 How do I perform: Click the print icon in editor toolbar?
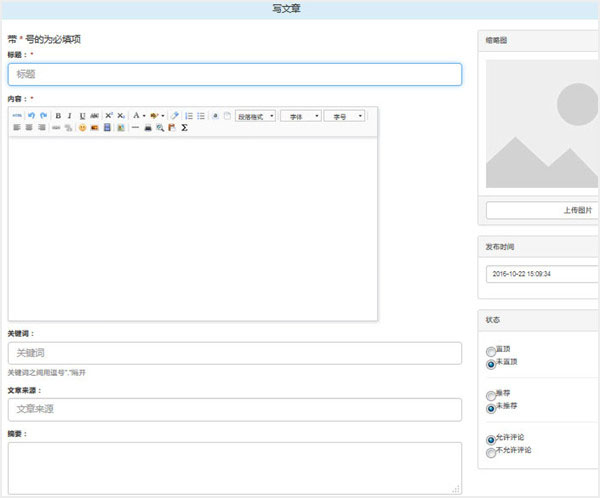(148, 127)
